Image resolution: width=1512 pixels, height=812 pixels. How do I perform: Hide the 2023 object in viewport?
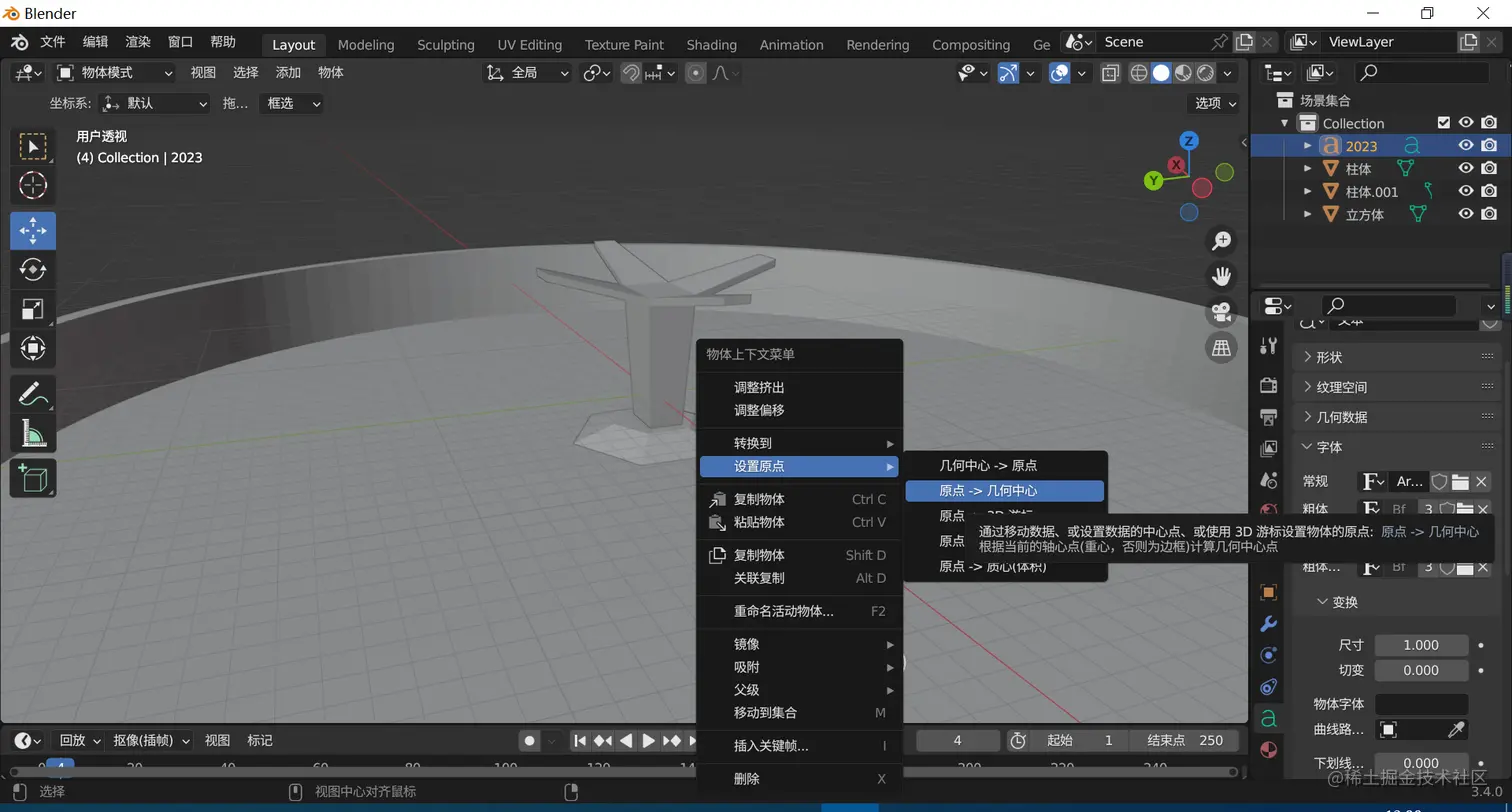1466,146
